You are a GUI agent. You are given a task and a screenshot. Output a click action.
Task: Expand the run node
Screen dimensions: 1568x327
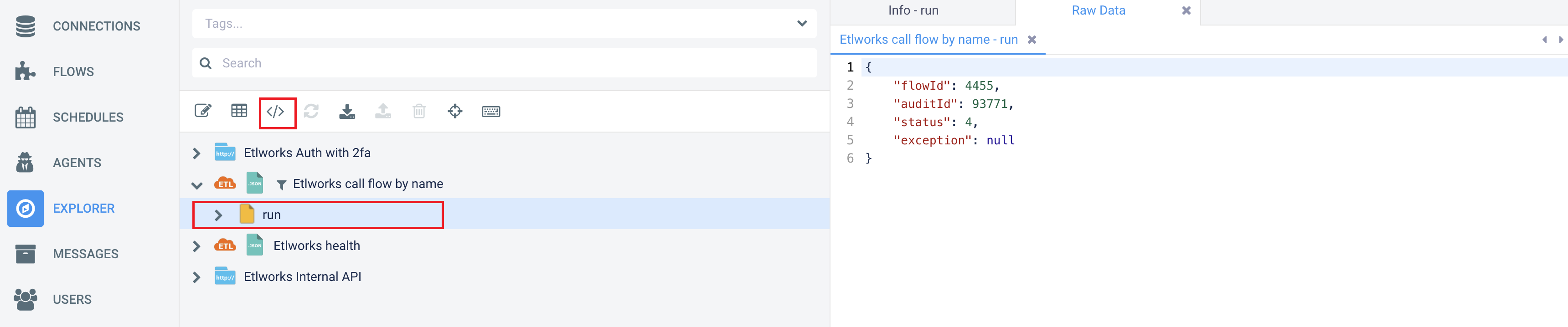point(218,215)
